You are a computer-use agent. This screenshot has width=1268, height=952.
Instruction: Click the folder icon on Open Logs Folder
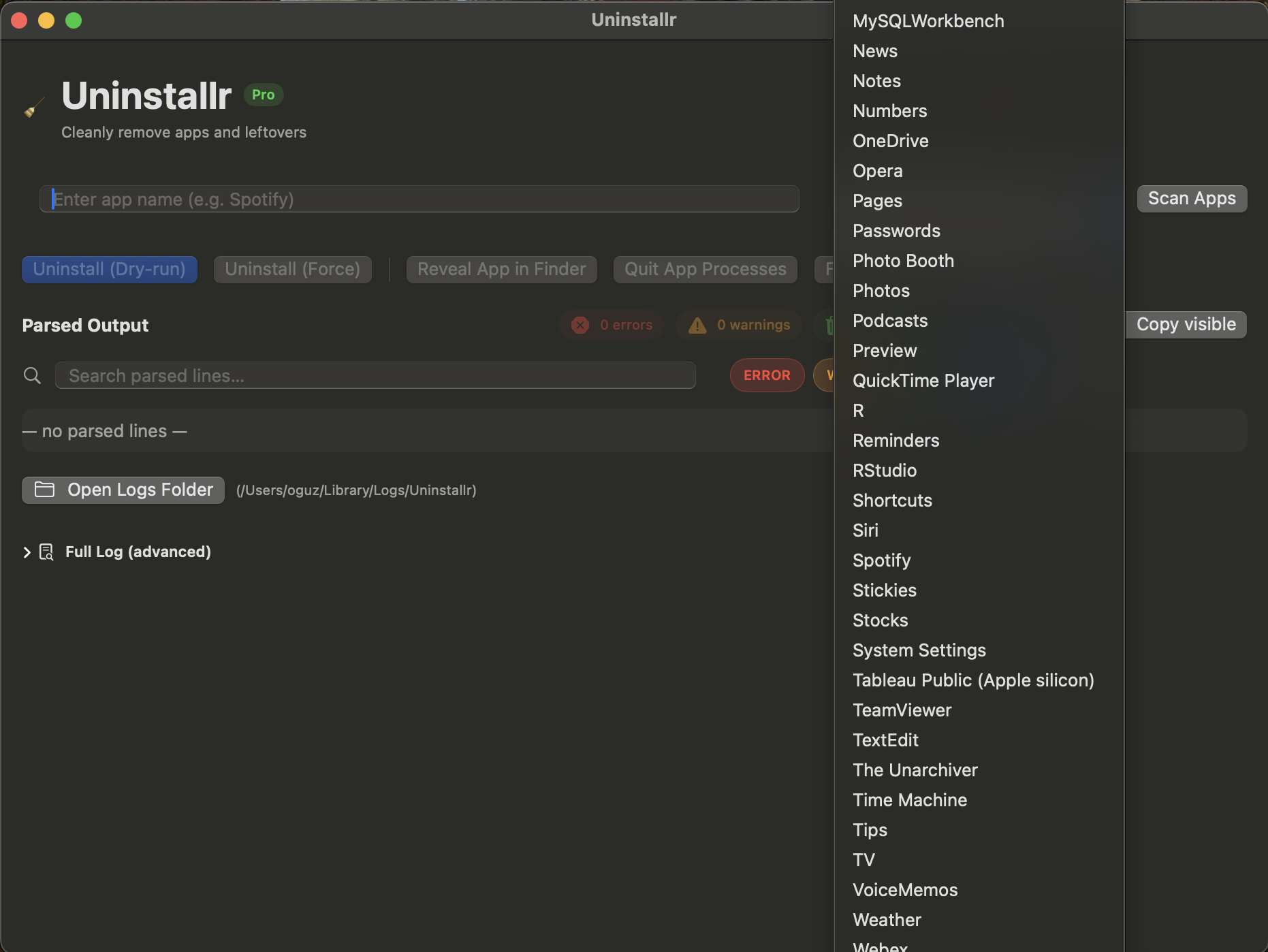coord(45,489)
